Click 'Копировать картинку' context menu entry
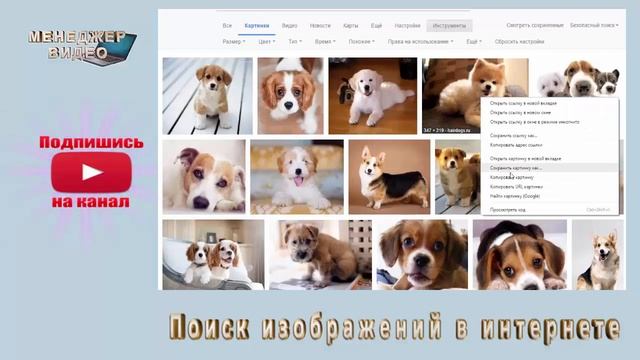 (x=549, y=178)
